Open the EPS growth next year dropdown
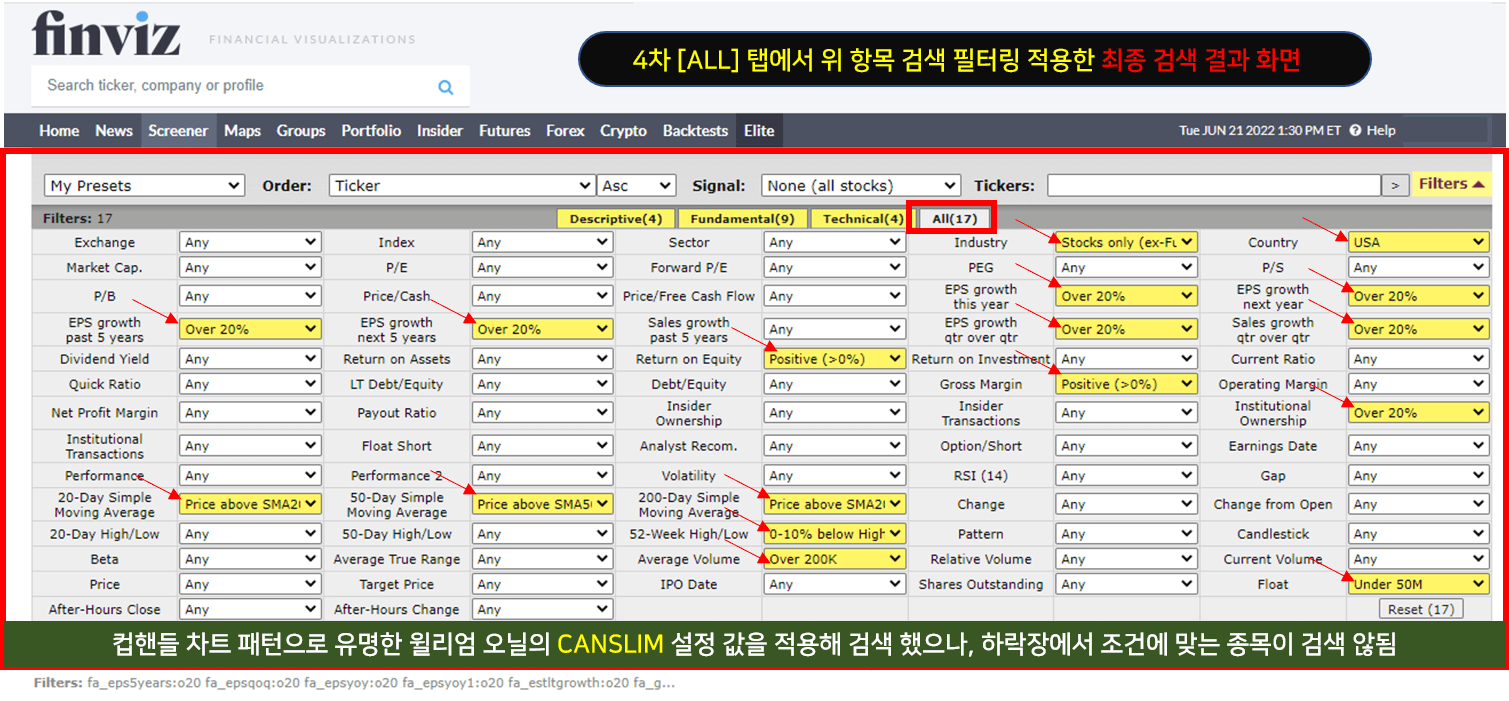 pos(1418,296)
